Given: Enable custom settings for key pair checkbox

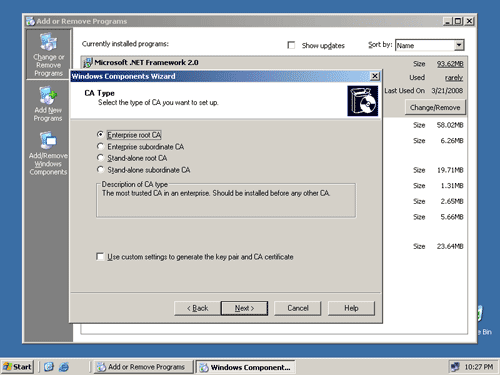Looking at the screenshot, I should [100, 256].
